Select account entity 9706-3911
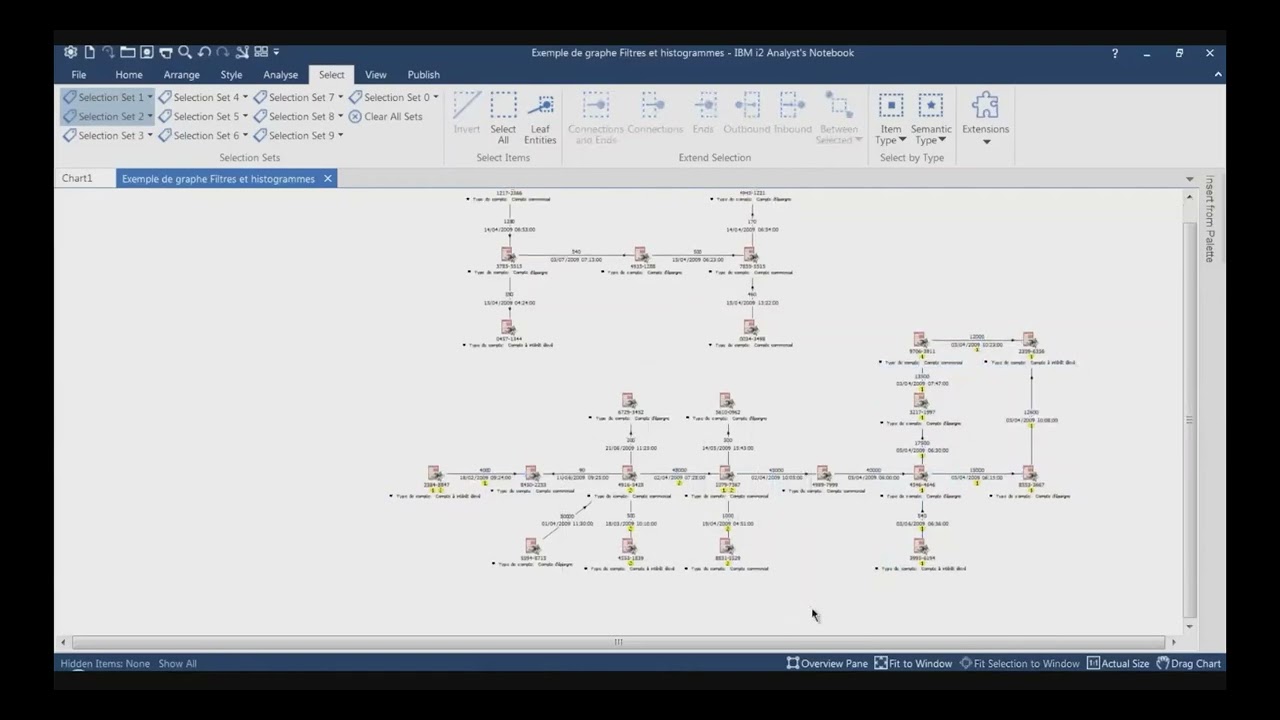 [x=920, y=341]
